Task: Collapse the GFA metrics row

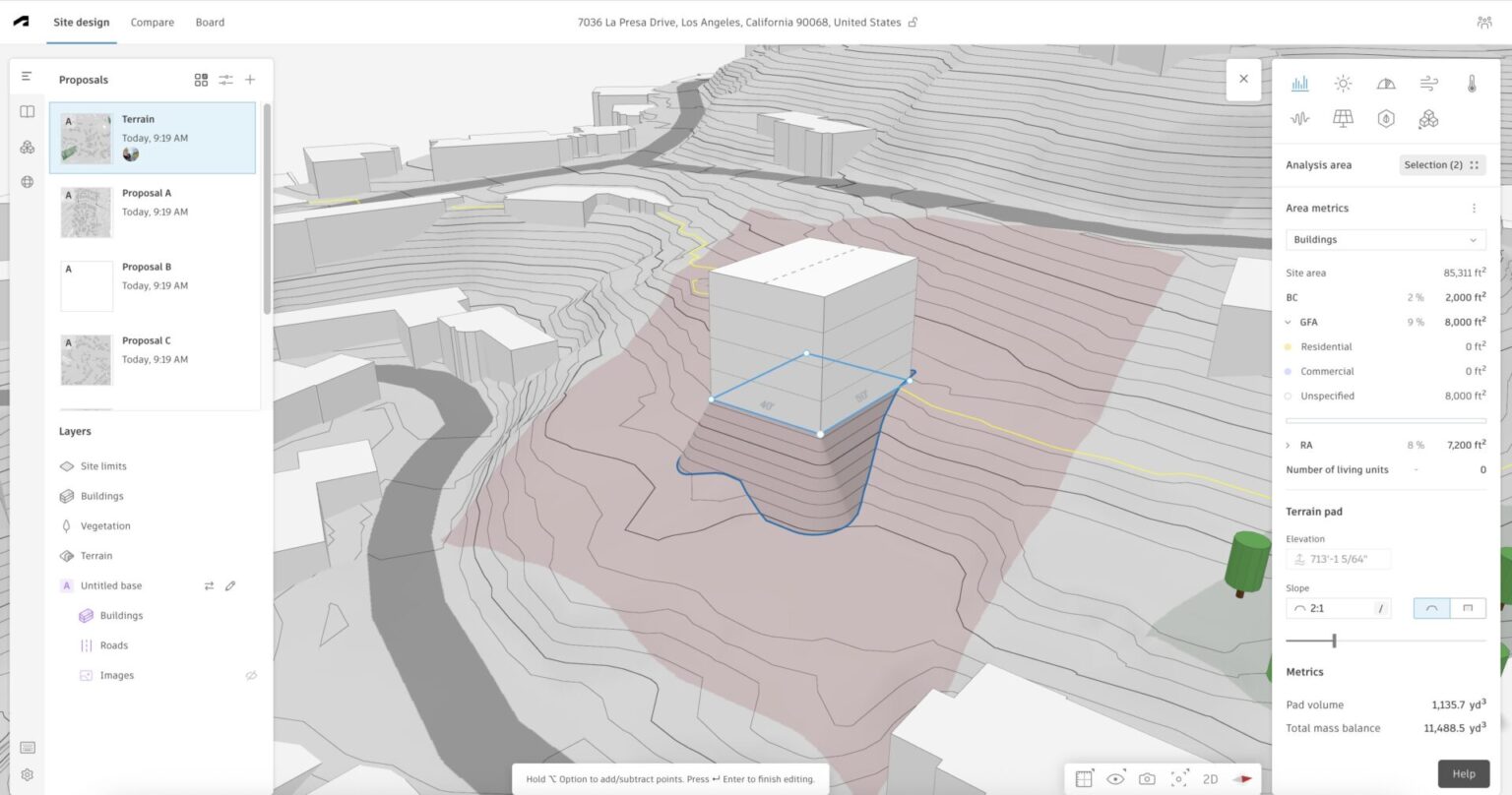Action: click(x=1288, y=322)
